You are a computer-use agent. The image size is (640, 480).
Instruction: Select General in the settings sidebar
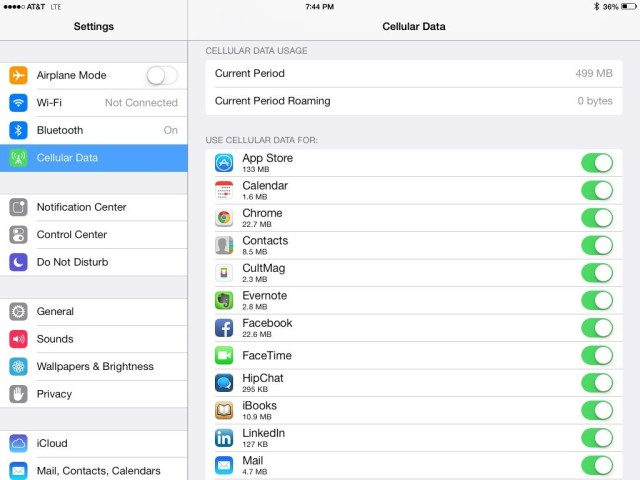click(x=94, y=311)
